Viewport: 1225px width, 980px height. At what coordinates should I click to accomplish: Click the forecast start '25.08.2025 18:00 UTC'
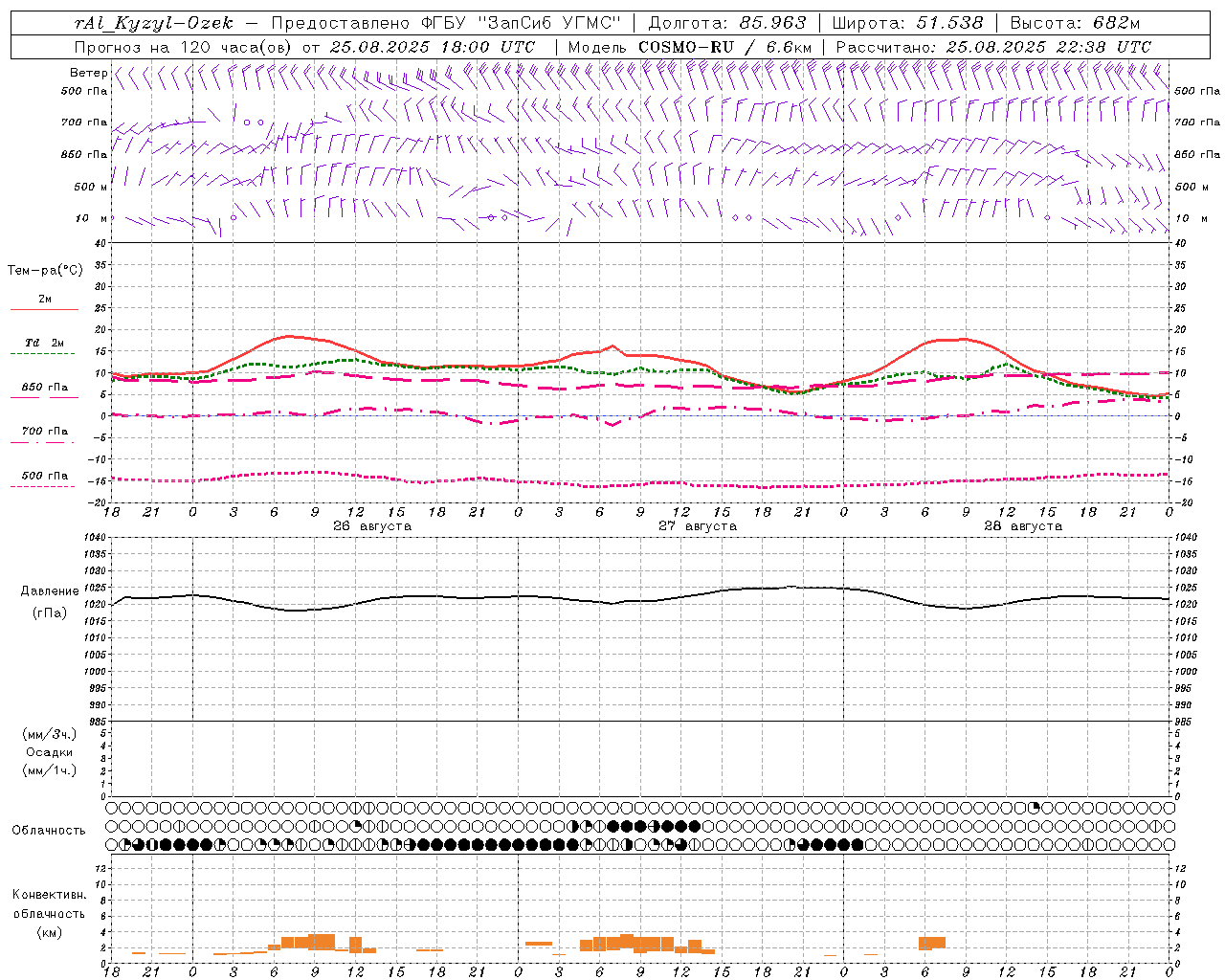(432, 47)
